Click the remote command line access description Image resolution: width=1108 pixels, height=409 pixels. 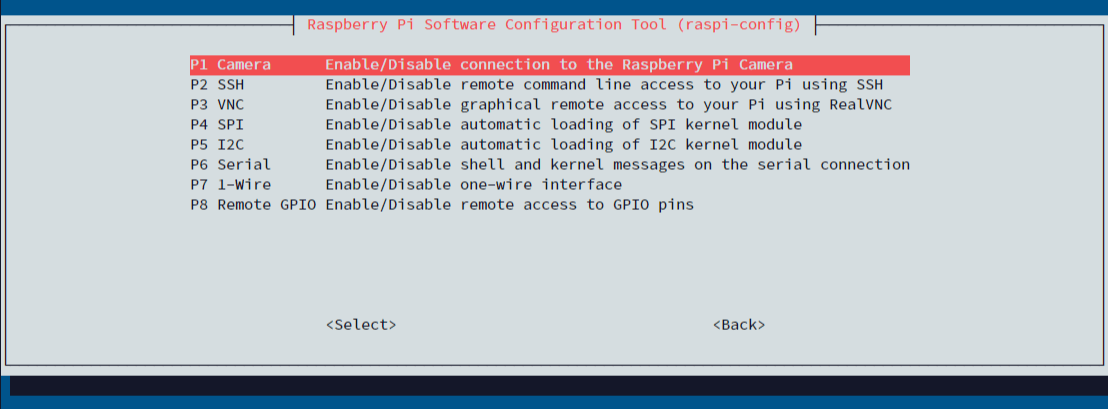[604, 85]
